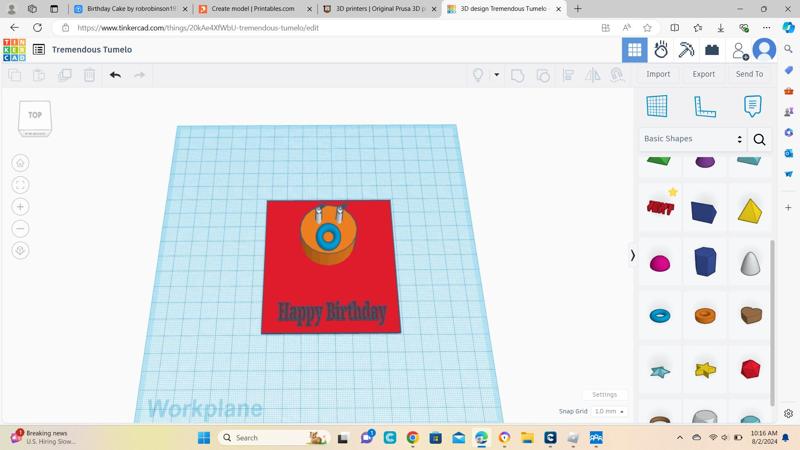Image resolution: width=800 pixels, height=450 pixels.
Task: Switch to the Birthday Cake browser tab
Action: coord(130,9)
